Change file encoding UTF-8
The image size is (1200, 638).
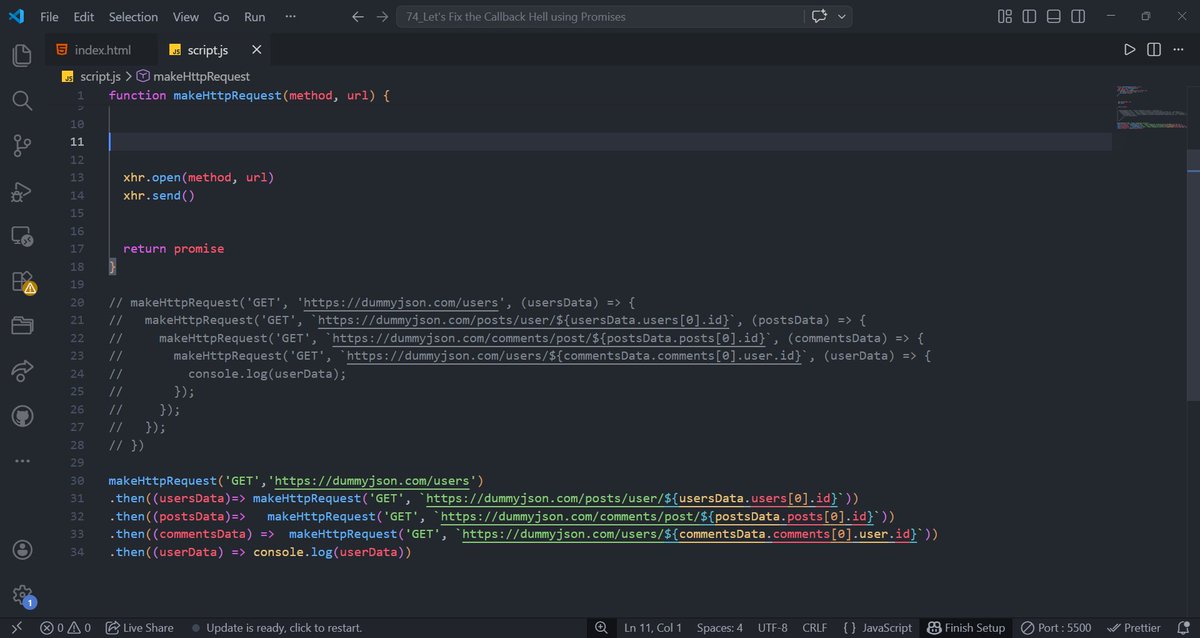pos(773,628)
